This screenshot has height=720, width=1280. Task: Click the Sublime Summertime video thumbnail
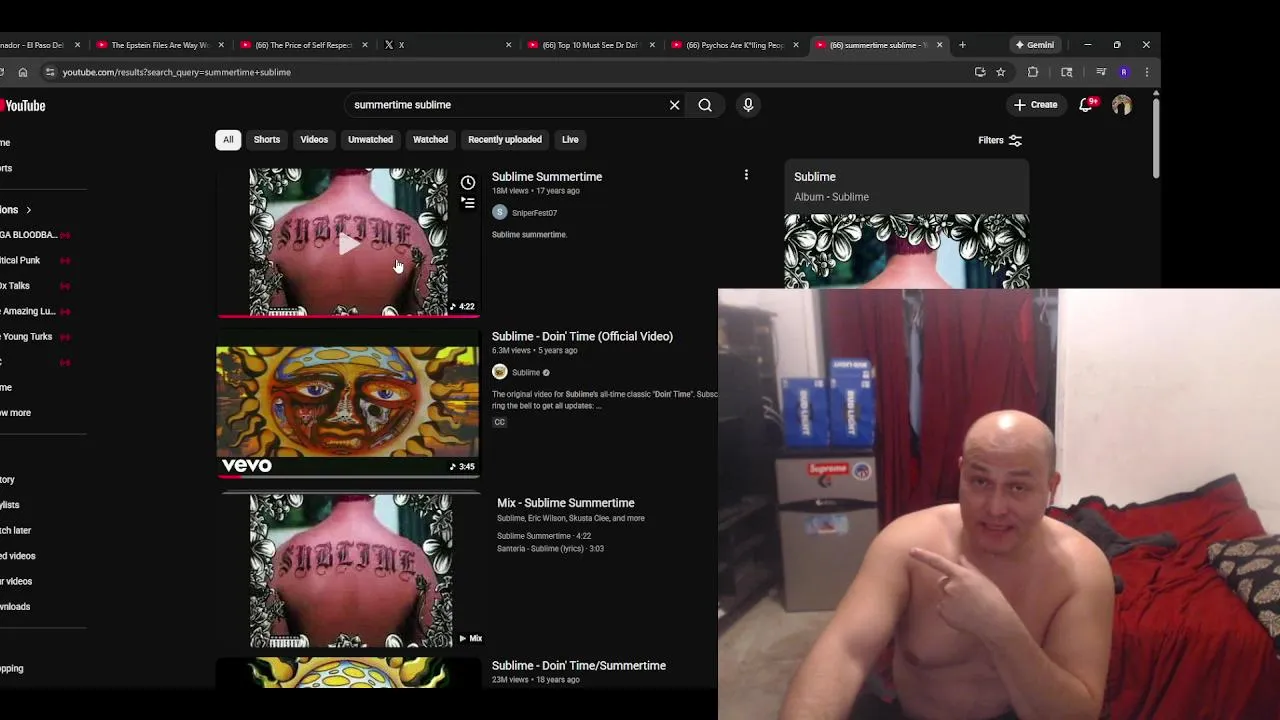(348, 241)
